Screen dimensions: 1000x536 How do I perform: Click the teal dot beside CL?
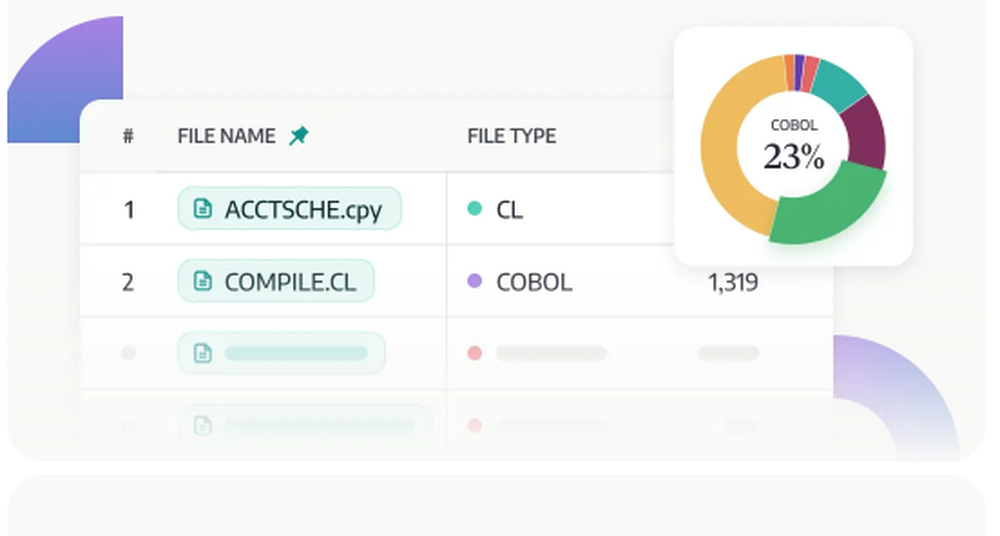pos(474,208)
